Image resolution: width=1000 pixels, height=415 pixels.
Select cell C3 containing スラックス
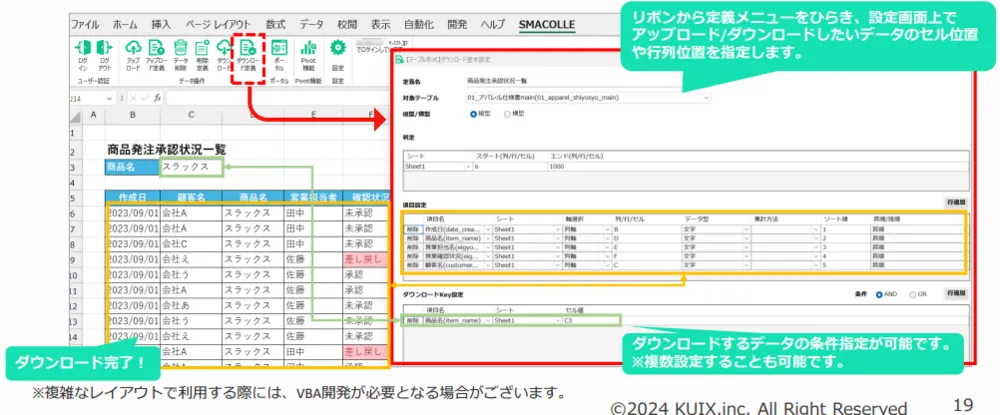click(x=191, y=167)
